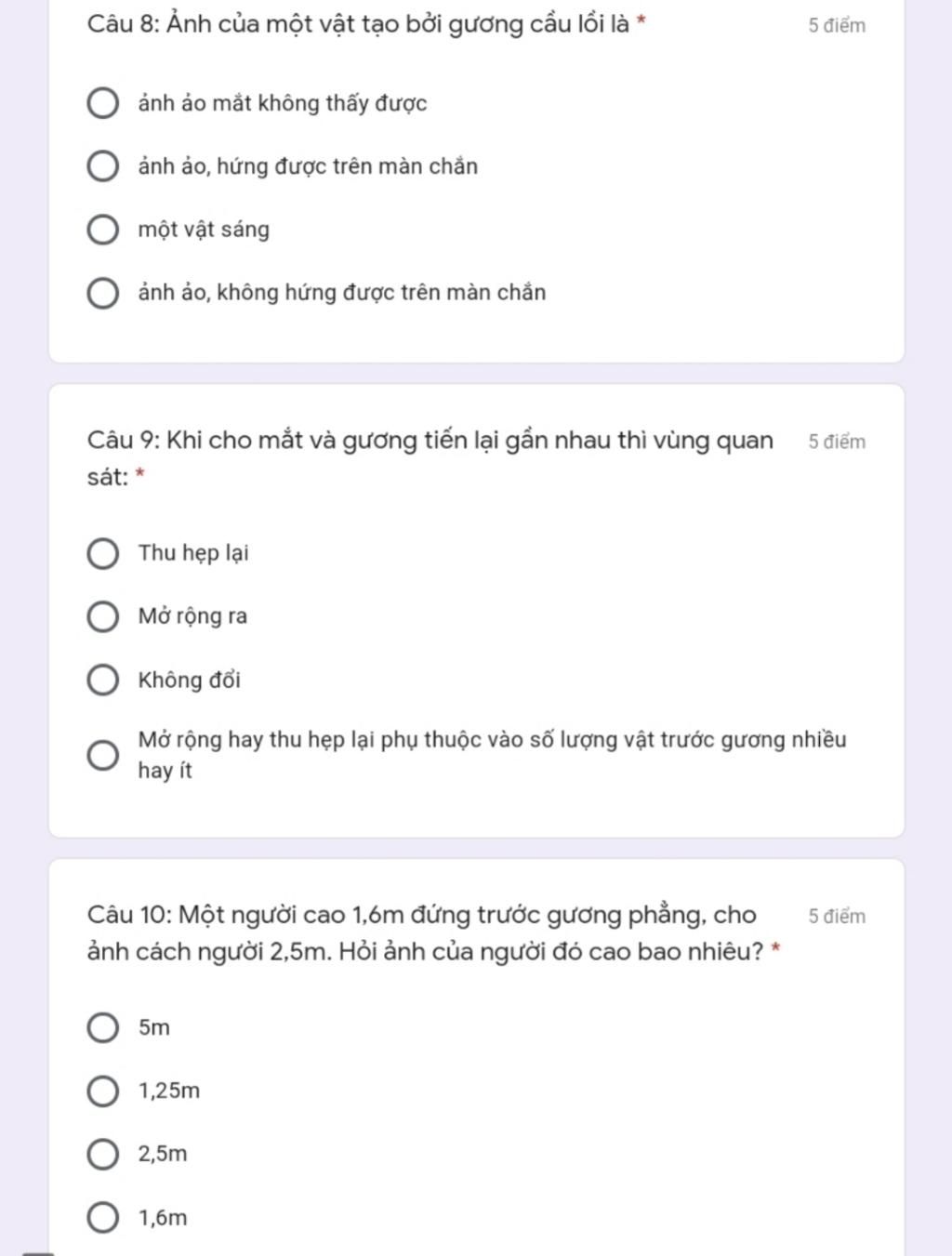Select "ảnh ảo, không hứng được trên màn chắn"
The width and height of the screenshot is (952, 1256).
(x=102, y=293)
